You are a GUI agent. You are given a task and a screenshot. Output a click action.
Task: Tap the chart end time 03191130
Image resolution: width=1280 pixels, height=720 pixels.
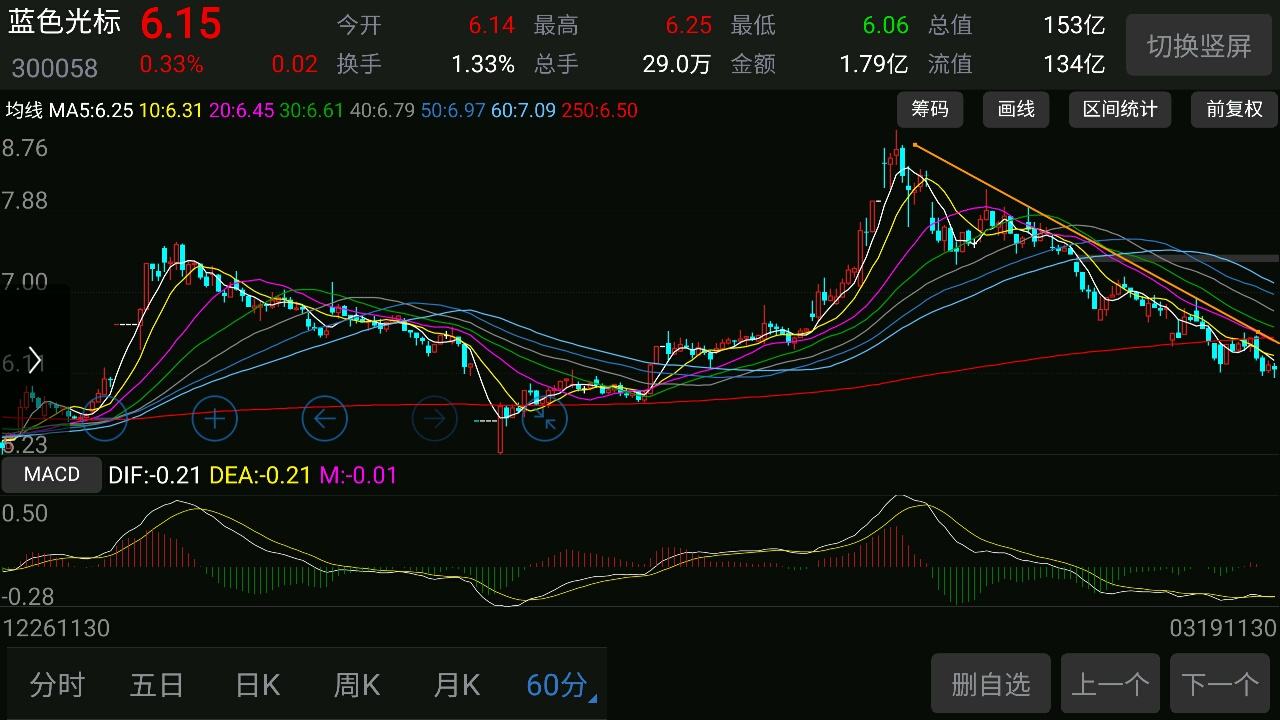coord(1223,628)
